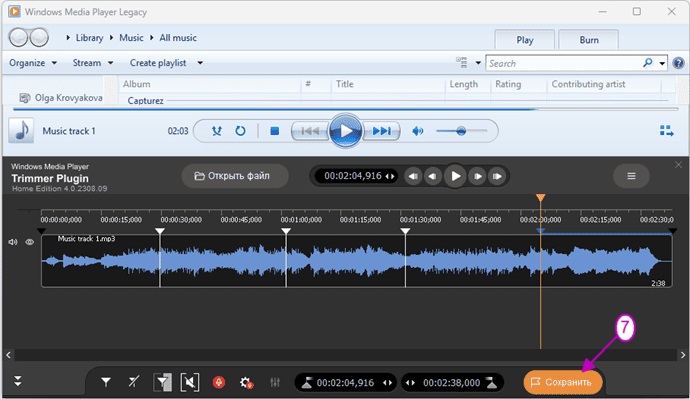690x399 pixels.
Task: Click the Back navigation button
Action: [18, 38]
